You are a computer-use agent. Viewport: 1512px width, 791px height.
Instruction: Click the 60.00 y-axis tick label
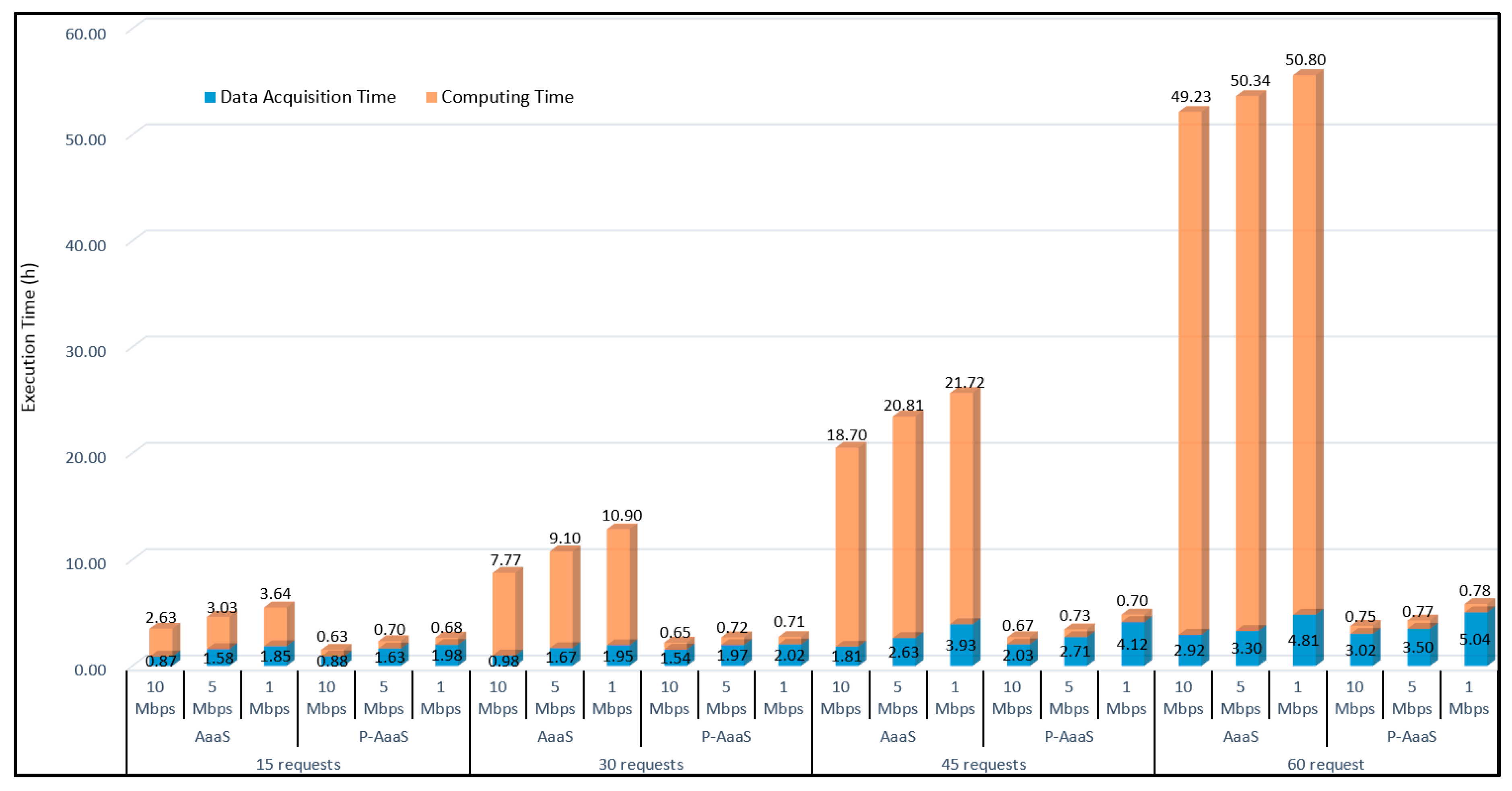(x=86, y=34)
